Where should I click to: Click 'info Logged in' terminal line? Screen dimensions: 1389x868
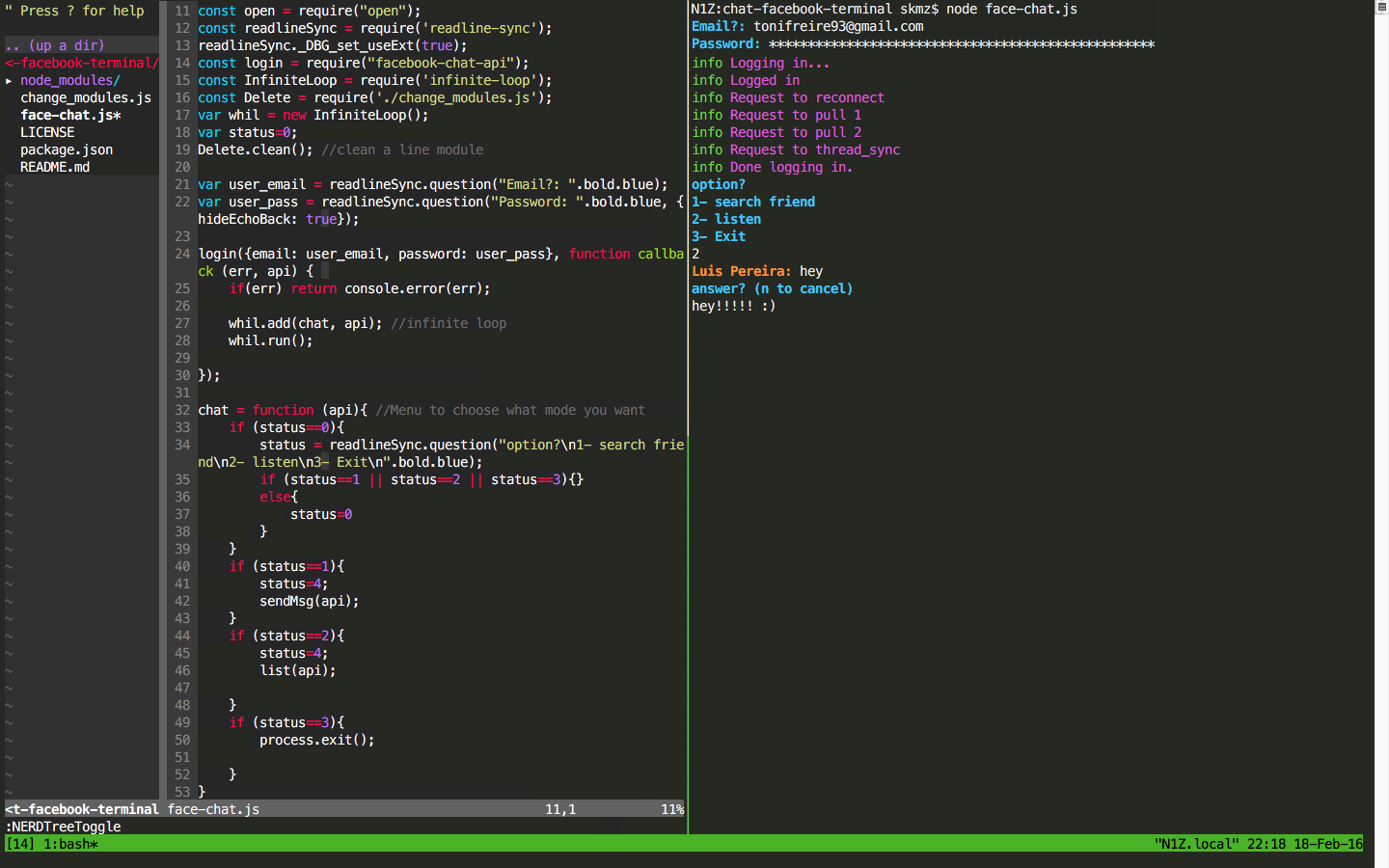click(746, 80)
